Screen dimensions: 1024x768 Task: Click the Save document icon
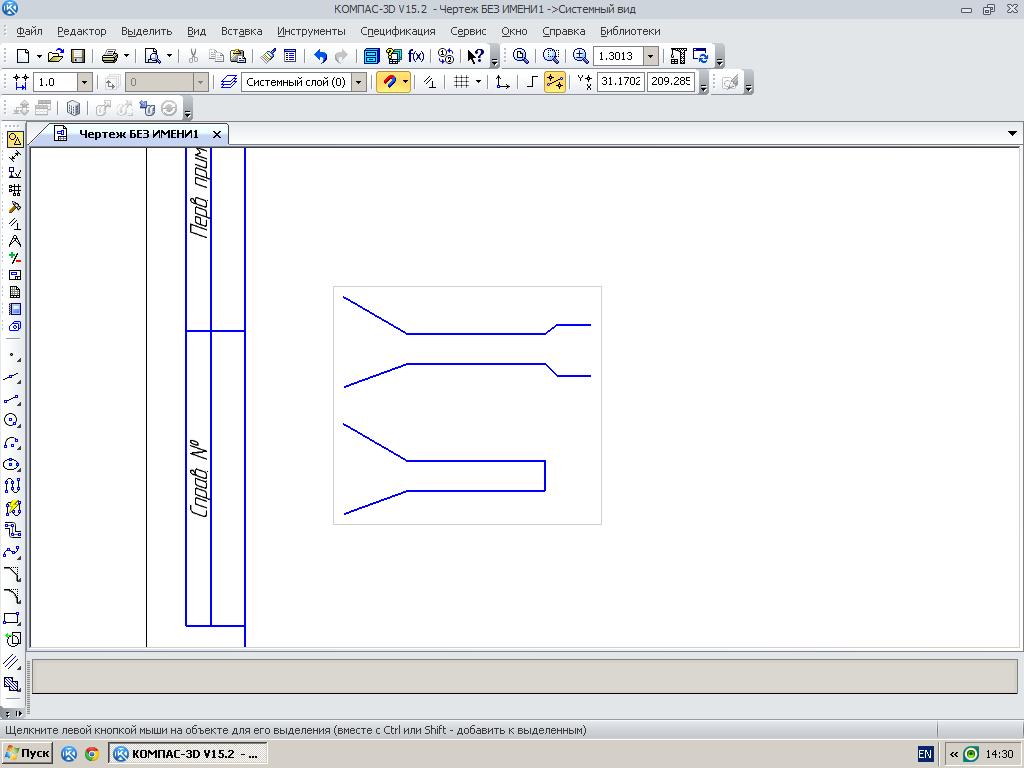point(78,56)
